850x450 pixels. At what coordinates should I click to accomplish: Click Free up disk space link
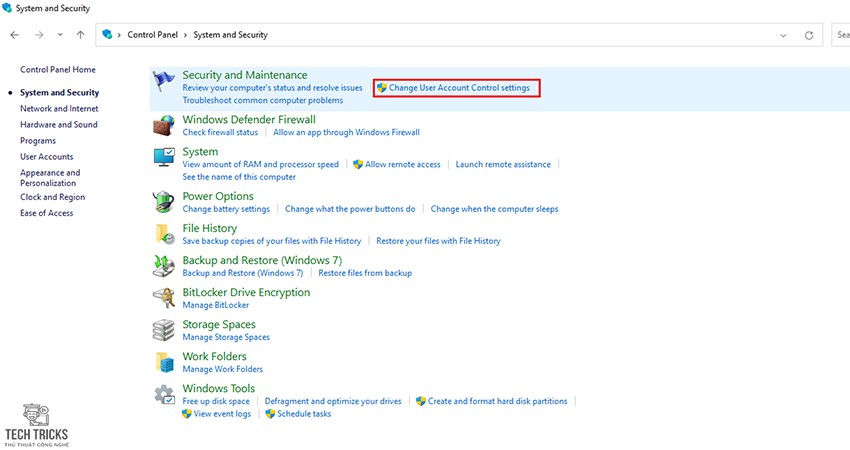click(216, 401)
